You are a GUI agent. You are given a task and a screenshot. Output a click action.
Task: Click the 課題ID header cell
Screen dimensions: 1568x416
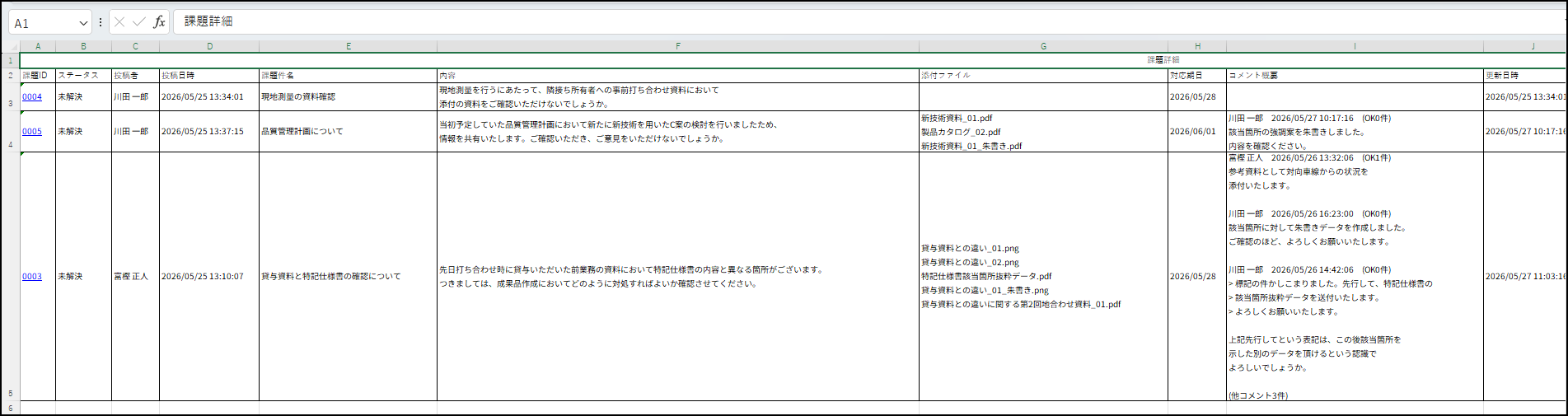click(x=38, y=76)
